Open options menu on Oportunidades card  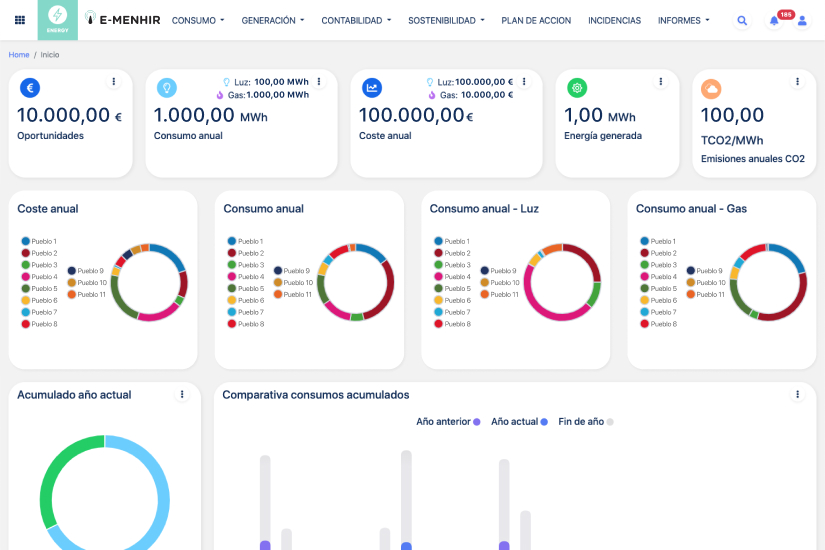point(114,82)
